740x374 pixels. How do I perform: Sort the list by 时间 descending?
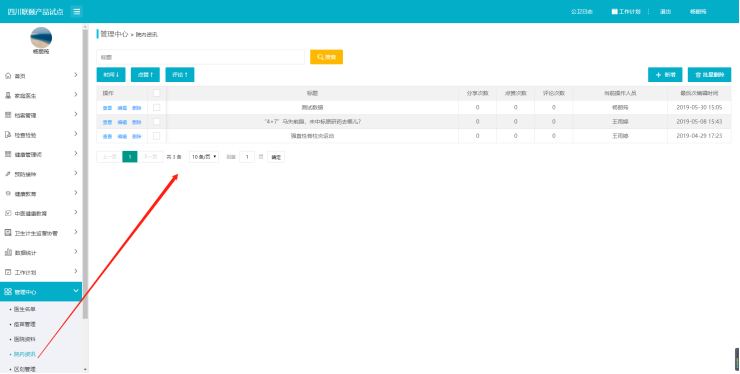coord(111,75)
